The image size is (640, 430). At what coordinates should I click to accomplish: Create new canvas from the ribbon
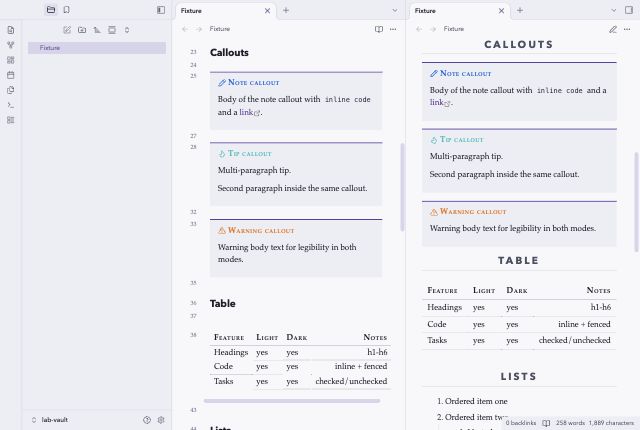(11, 60)
